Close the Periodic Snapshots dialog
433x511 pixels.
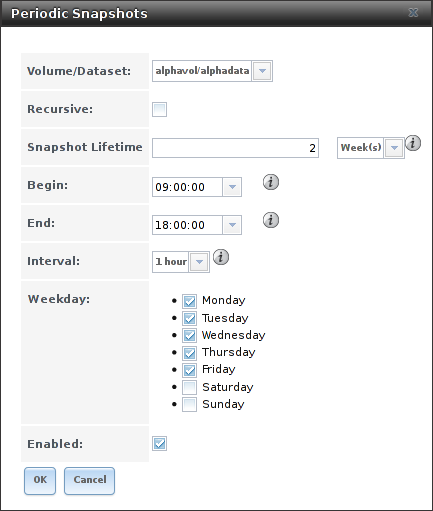pyautogui.click(x=413, y=13)
